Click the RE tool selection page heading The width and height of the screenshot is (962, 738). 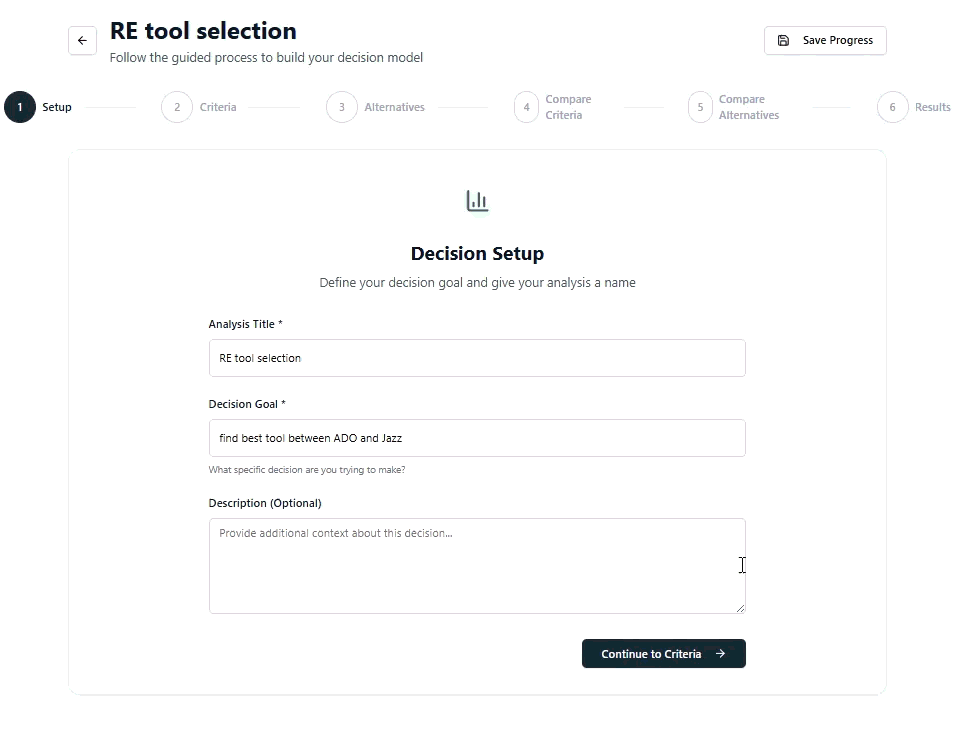pos(203,30)
